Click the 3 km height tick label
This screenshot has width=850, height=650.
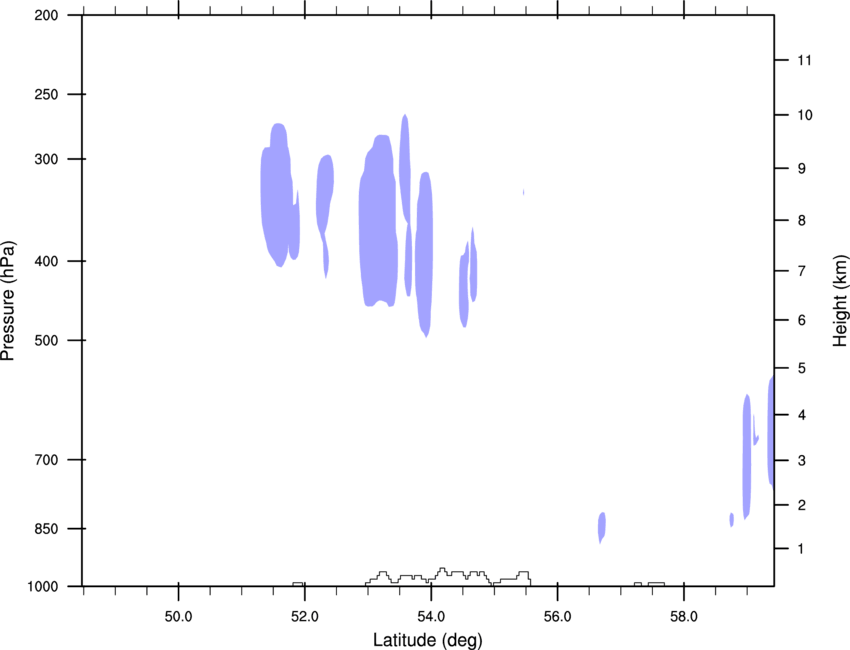[802, 461]
